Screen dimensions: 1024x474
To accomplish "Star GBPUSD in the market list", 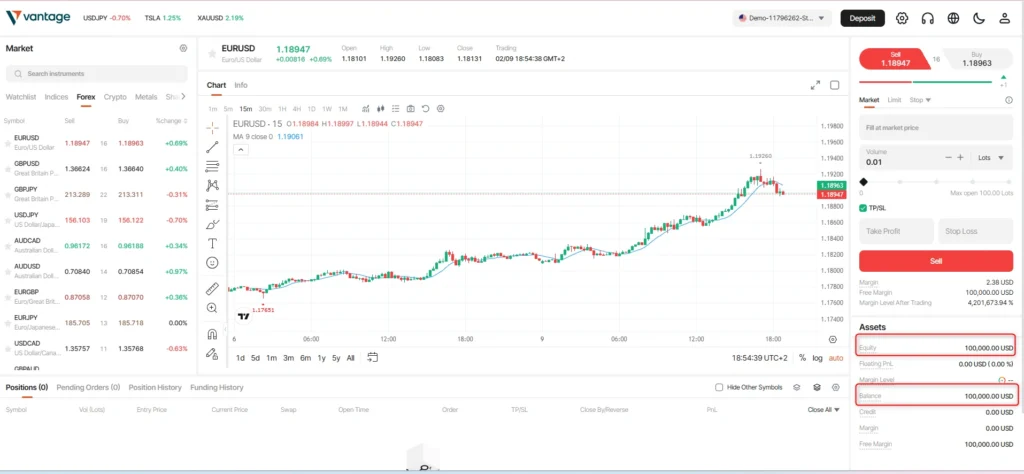I will [7, 169].
